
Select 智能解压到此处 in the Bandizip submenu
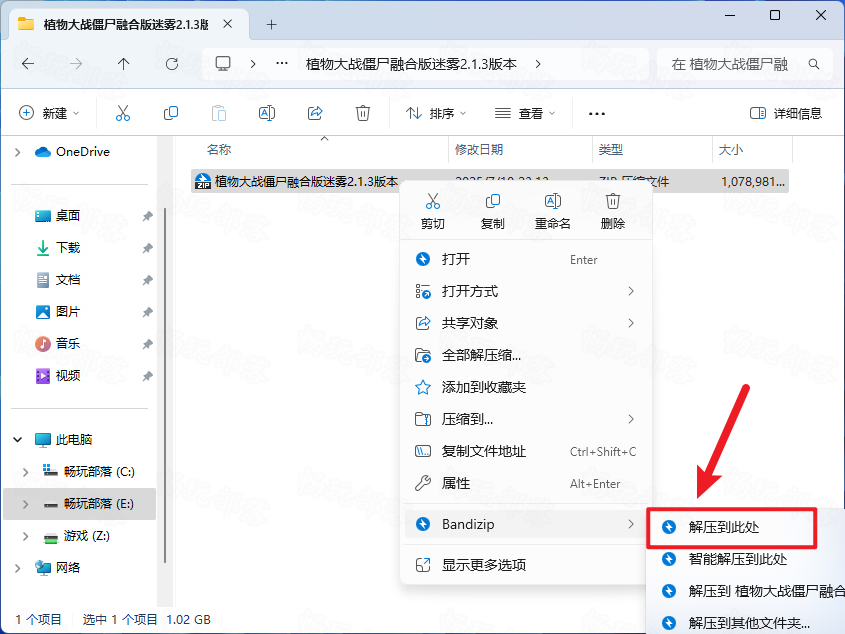tap(747, 559)
